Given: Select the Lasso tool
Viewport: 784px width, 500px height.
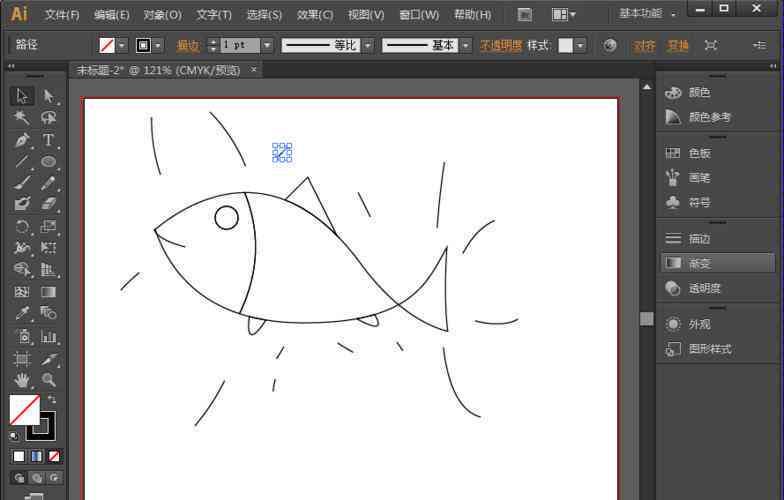Looking at the screenshot, I should (x=48, y=118).
